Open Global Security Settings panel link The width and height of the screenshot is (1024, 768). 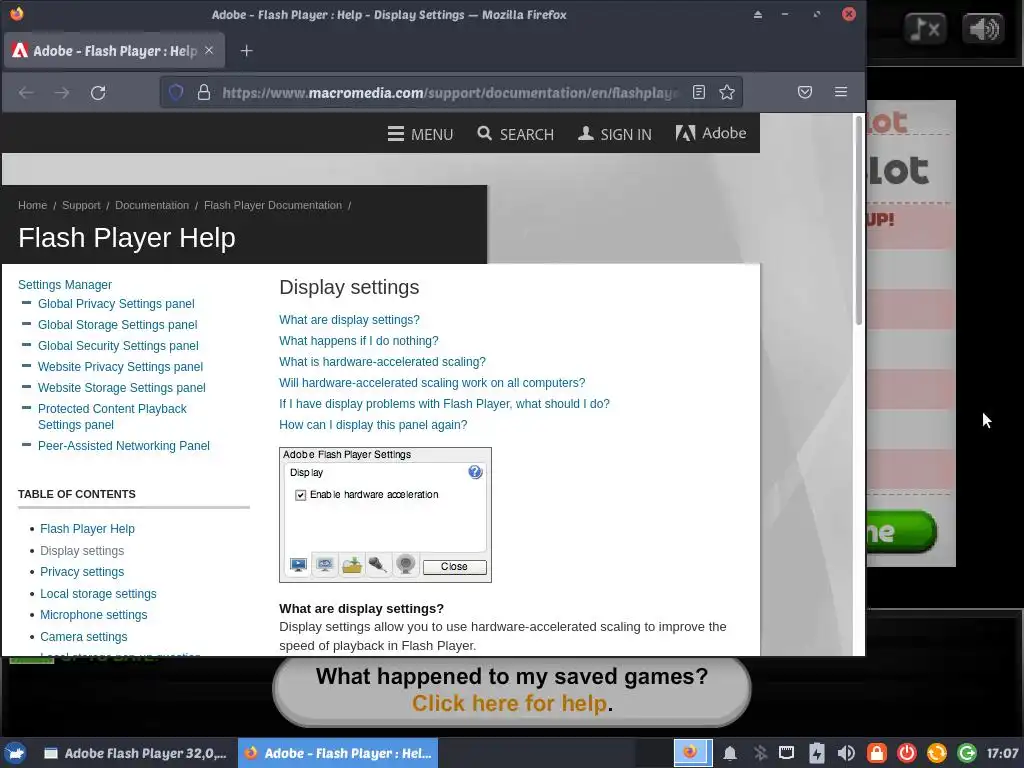click(x=118, y=345)
